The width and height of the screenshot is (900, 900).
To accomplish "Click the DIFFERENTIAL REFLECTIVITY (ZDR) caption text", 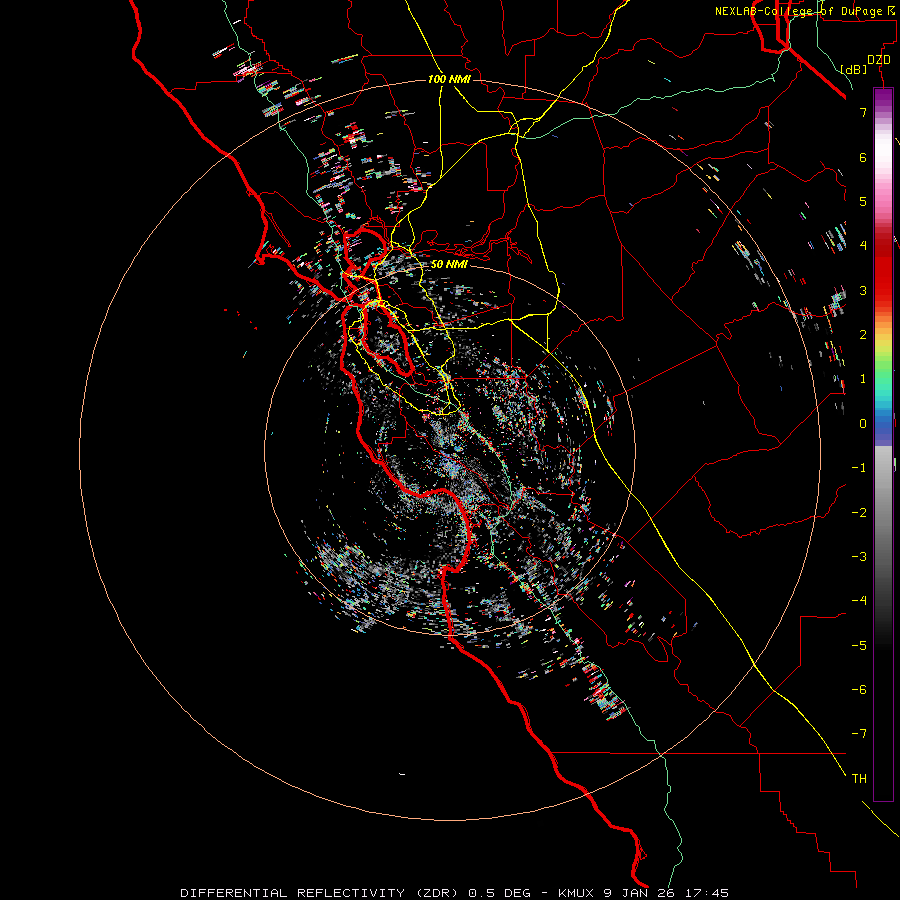I will click(319, 893).
